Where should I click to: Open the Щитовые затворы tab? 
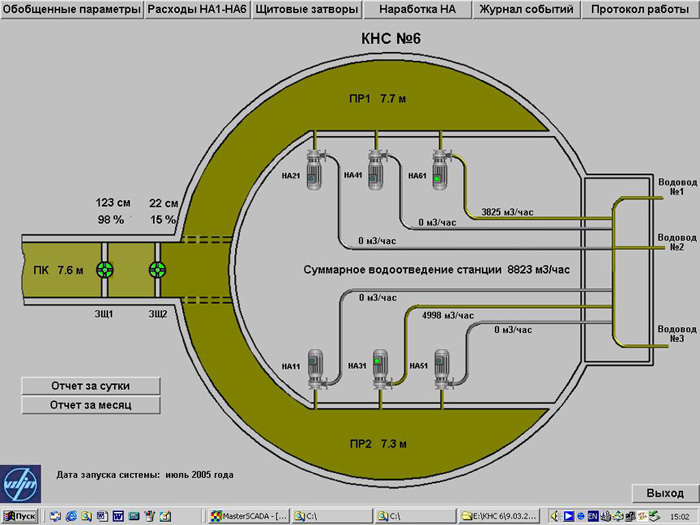coord(306,9)
